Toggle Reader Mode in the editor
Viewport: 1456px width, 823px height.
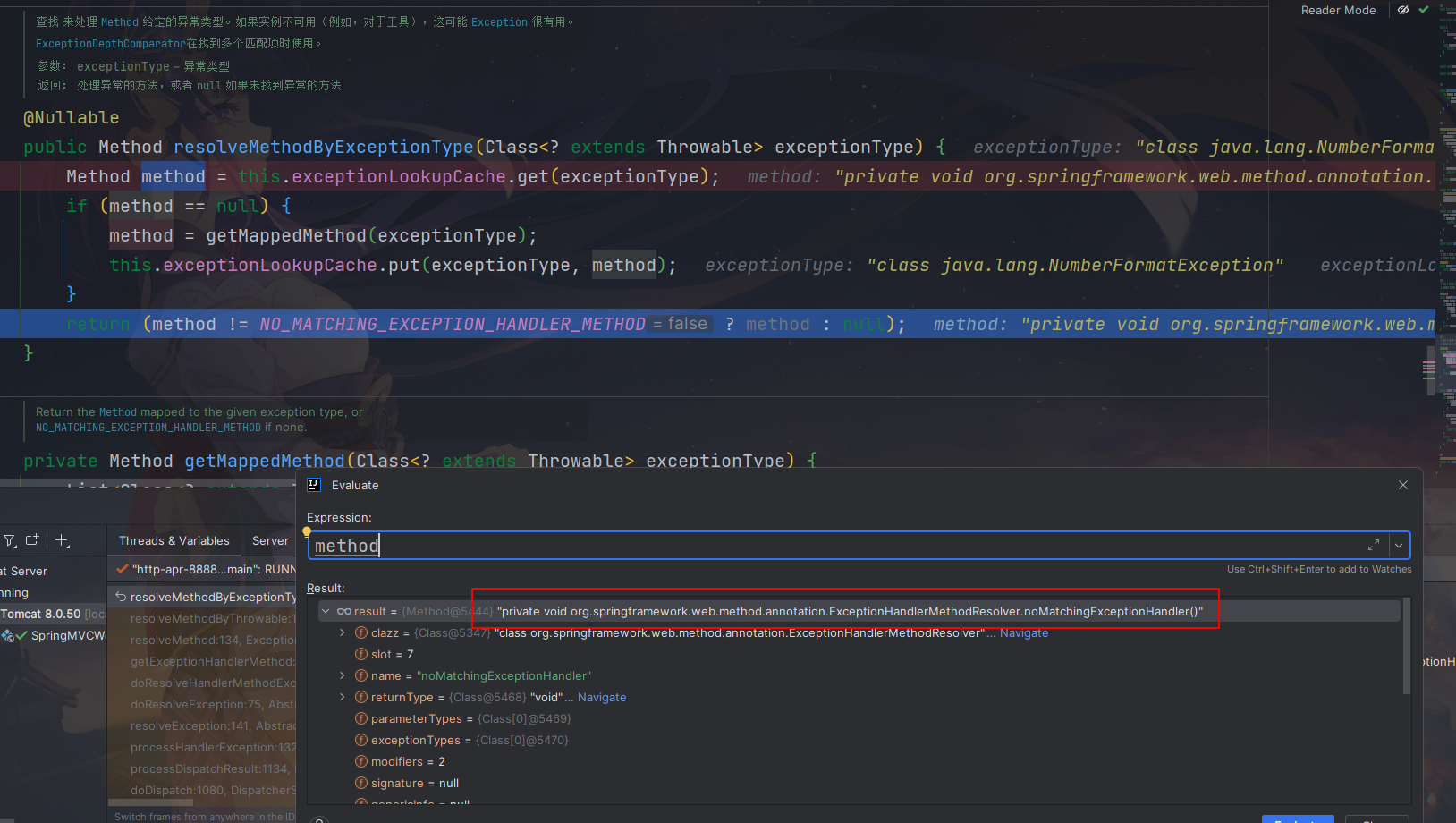click(x=1338, y=10)
